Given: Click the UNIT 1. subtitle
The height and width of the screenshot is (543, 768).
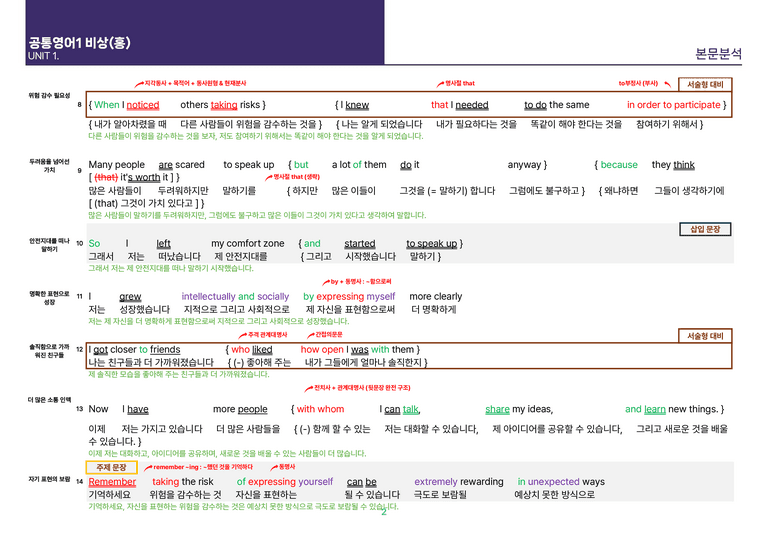Looking at the screenshot, I should click(x=43, y=56).
